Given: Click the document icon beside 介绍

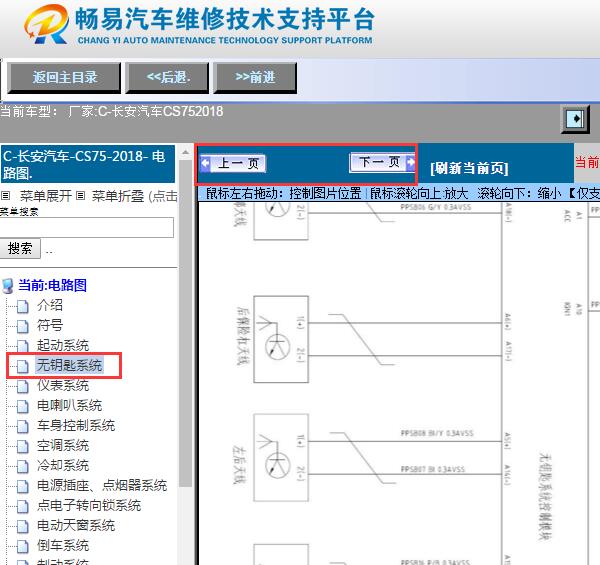Looking at the screenshot, I should [23, 306].
